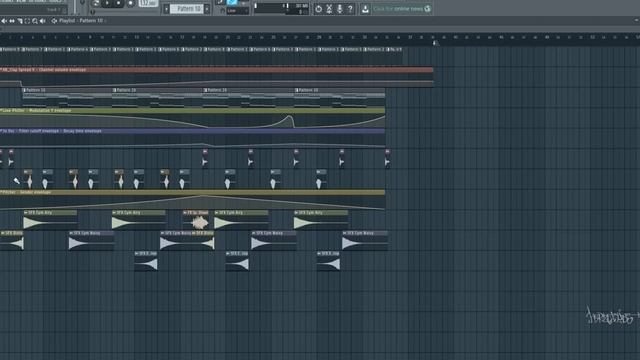Click the peak point of the modulation envelope curve
Image resolution: width=640 pixels, height=360 pixels.
click(289, 117)
